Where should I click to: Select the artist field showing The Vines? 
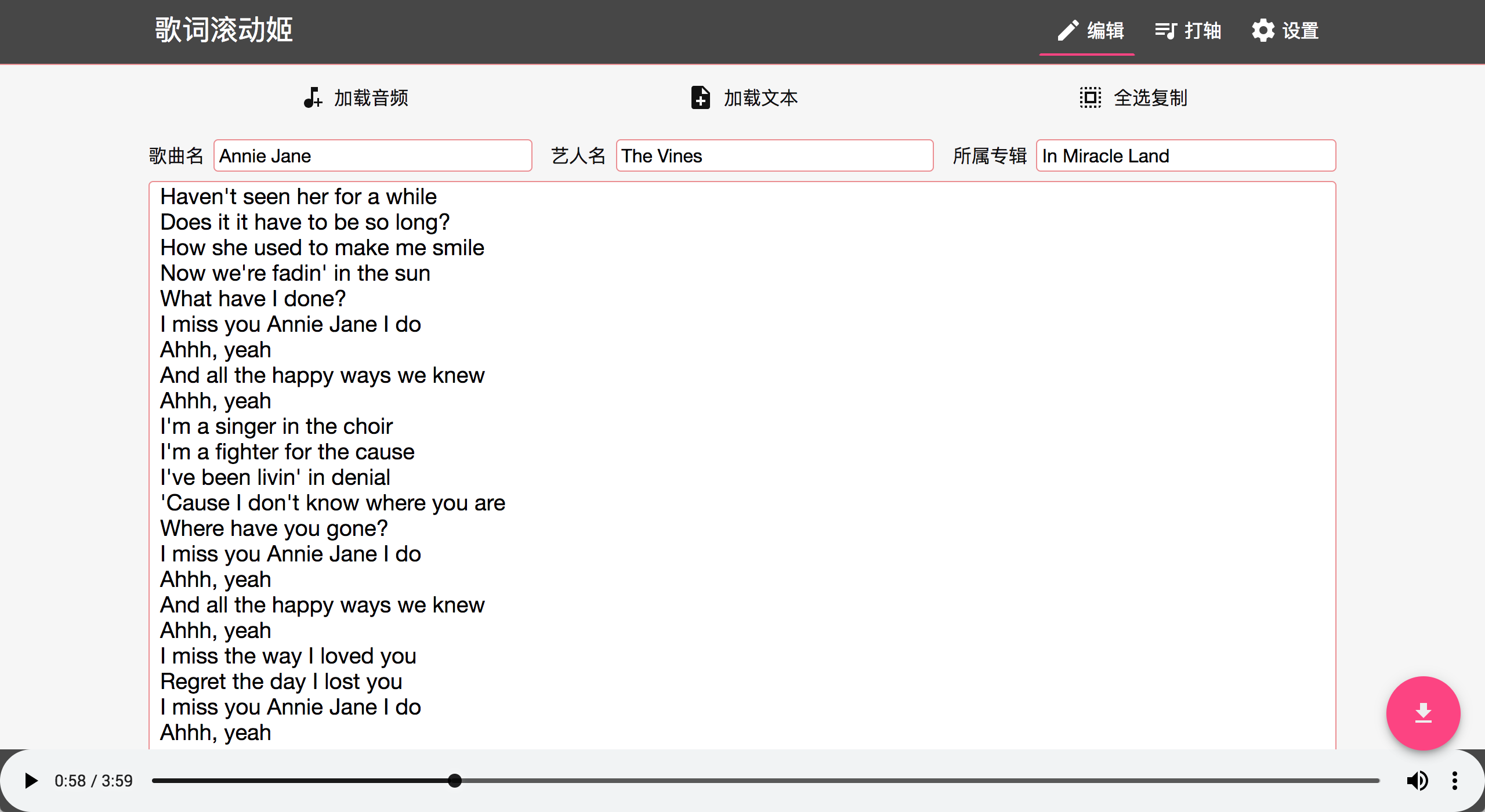point(774,155)
